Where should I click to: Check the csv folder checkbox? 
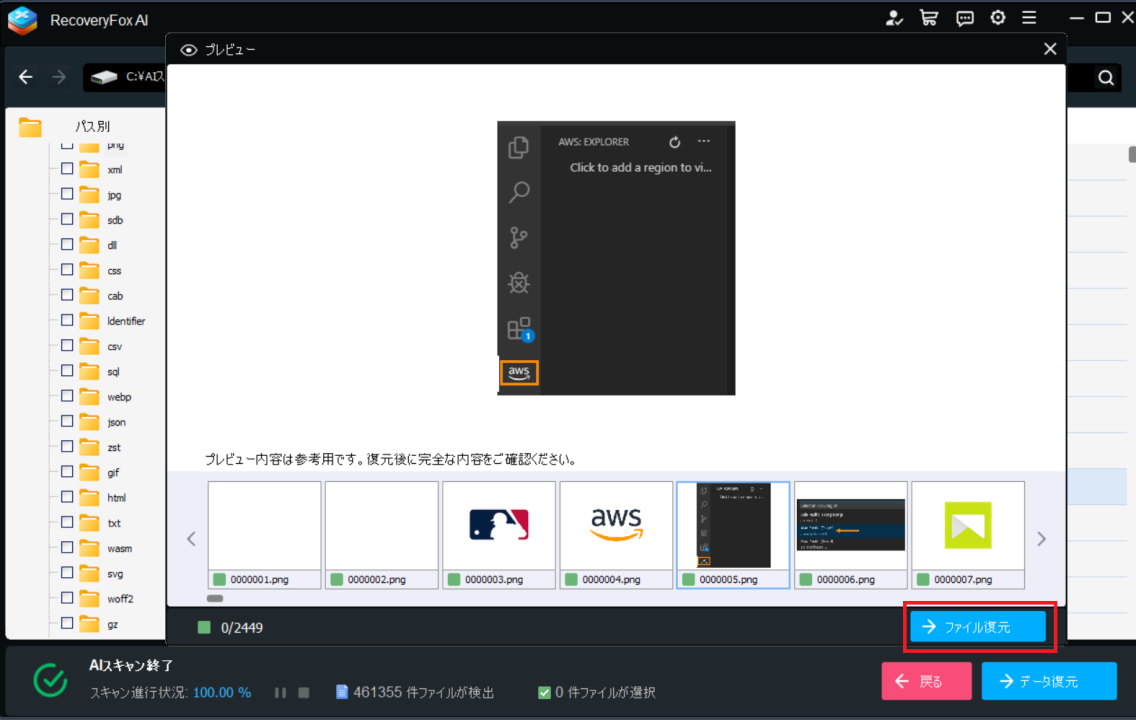pyautogui.click(x=67, y=346)
